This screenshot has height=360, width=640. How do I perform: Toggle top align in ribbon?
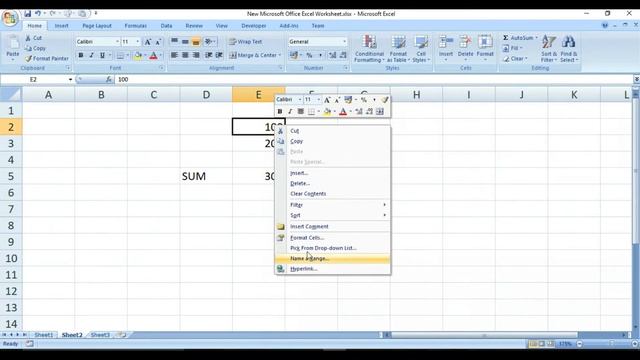click(174, 42)
